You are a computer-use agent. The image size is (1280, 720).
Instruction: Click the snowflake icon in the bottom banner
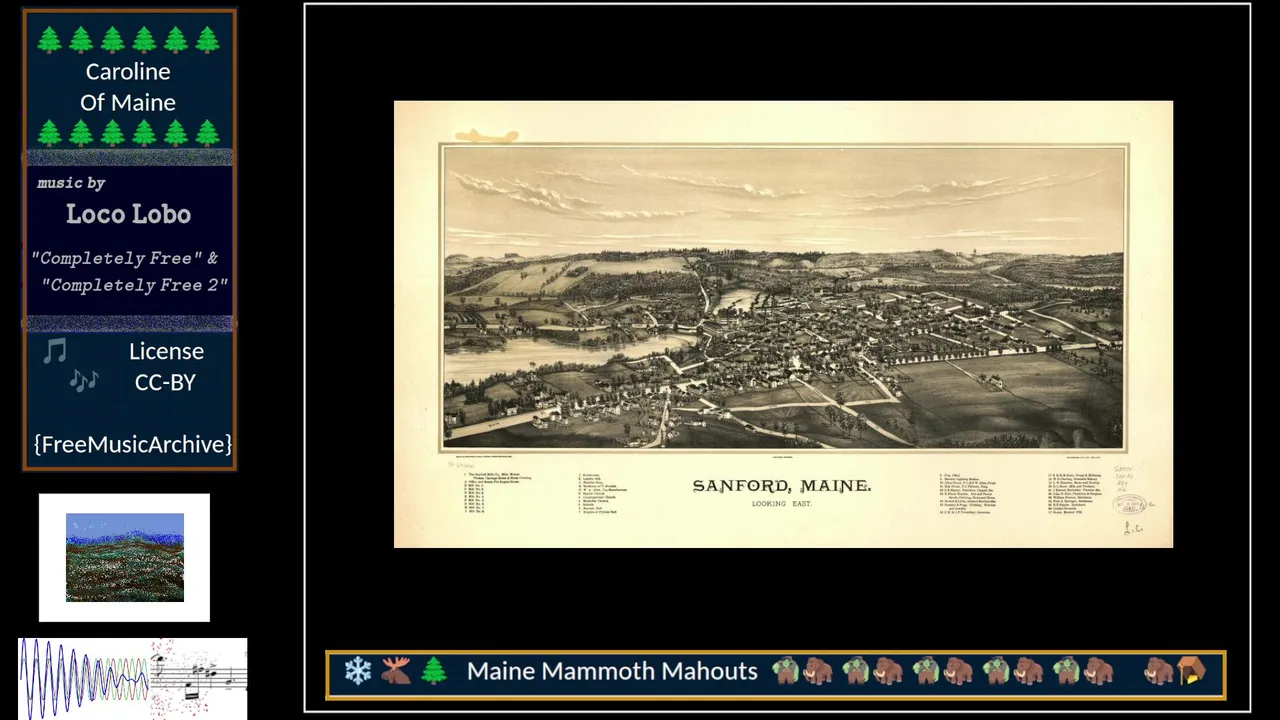358,671
